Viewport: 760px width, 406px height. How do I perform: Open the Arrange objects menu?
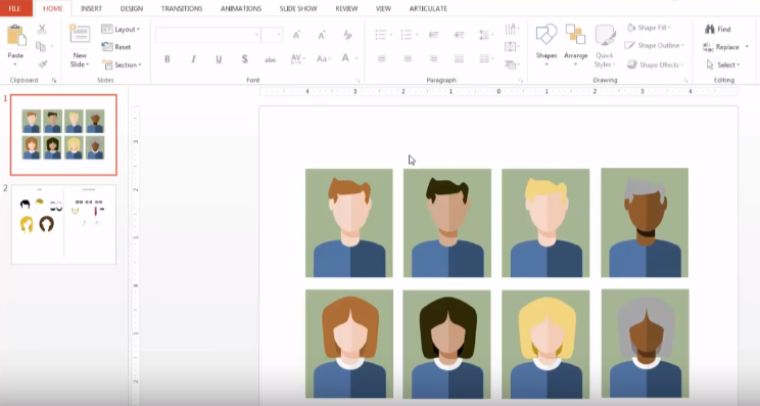[576, 38]
